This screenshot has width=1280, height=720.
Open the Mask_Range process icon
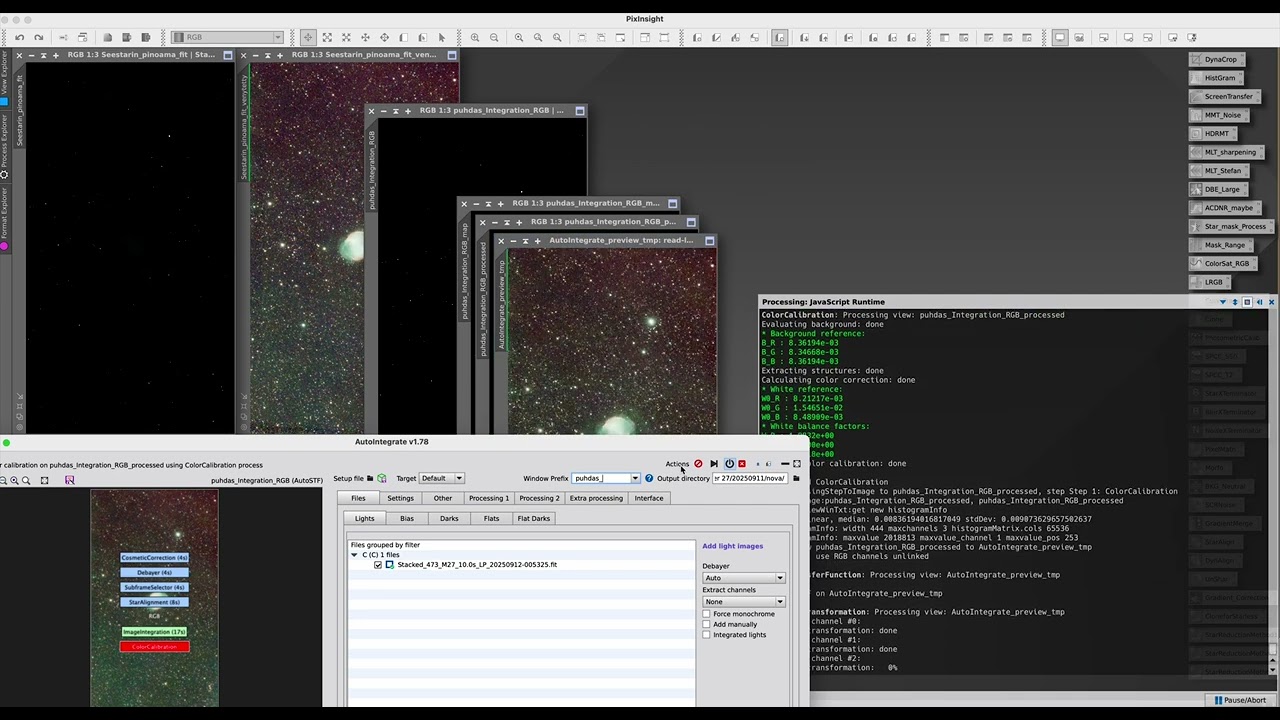[x=1220, y=245]
